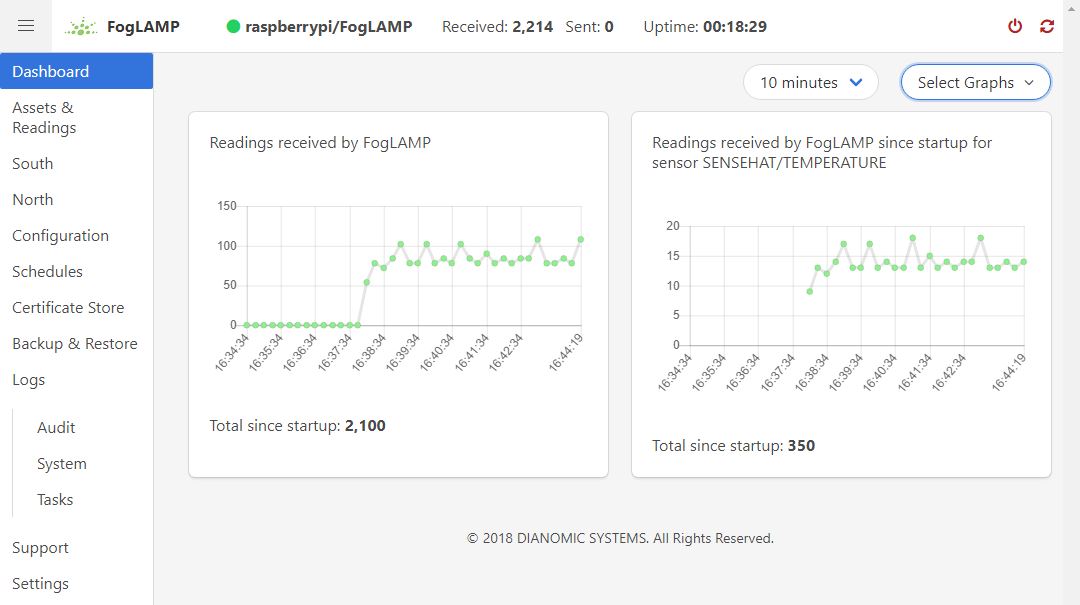Click the red shutdown power icon
This screenshot has height=605, width=1080.
pyautogui.click(x=1015, y=27)
